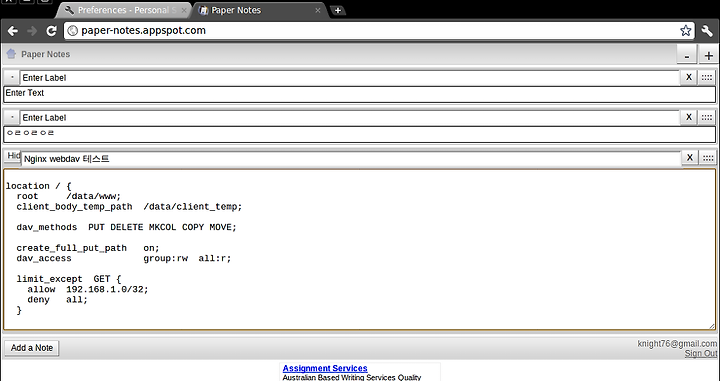The image size is (720, 381).
Task: Click the second note's Korean text area
Action: coord(360,134)
